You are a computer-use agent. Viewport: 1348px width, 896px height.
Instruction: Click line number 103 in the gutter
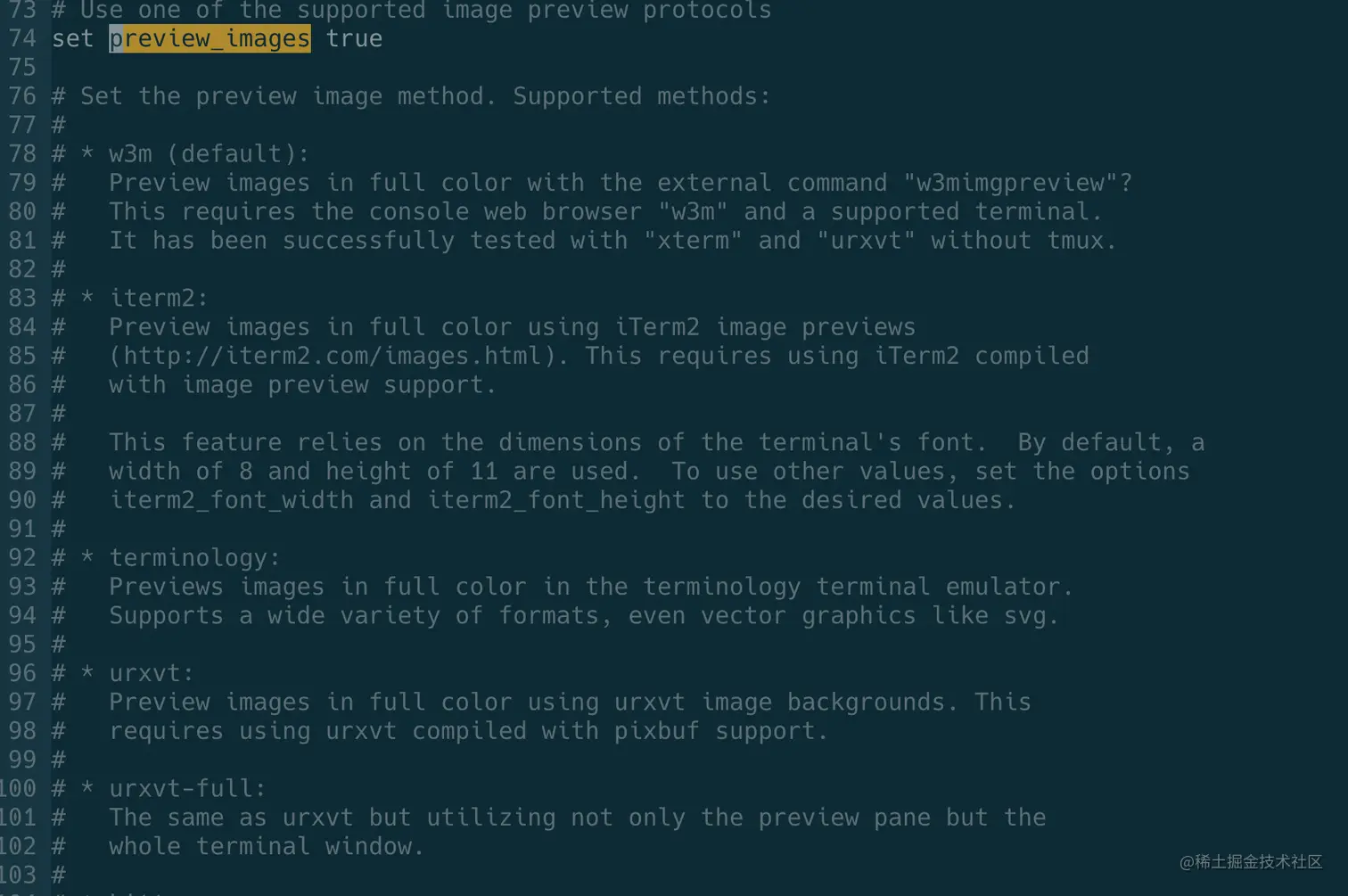click(x=19, y=875)
